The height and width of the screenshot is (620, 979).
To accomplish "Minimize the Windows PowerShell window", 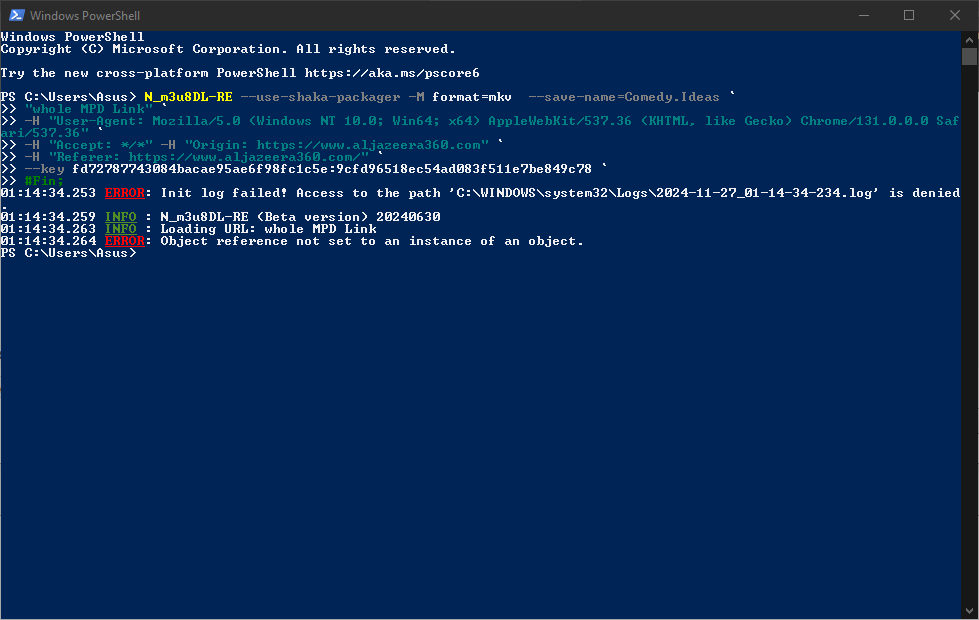I will pos(864,15).
